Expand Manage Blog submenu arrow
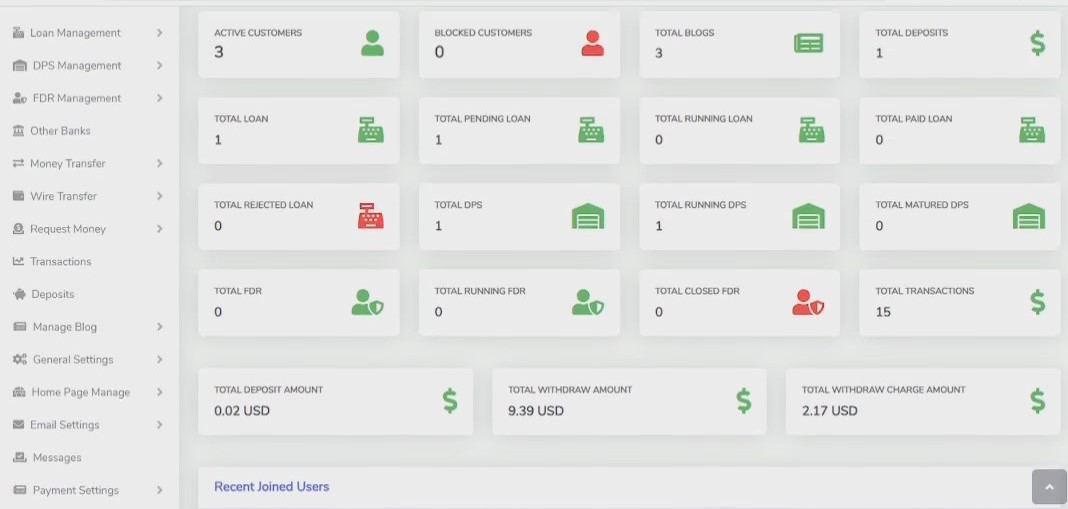The height and width of the screenshot is (509, 1068). coord(159,326)
